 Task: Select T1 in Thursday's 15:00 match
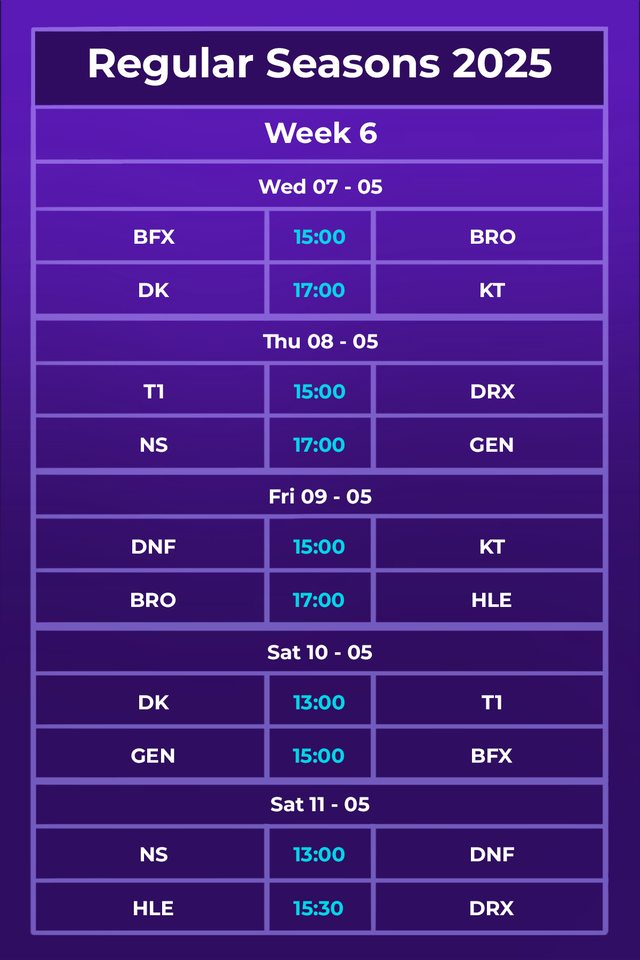coord(153,392)
